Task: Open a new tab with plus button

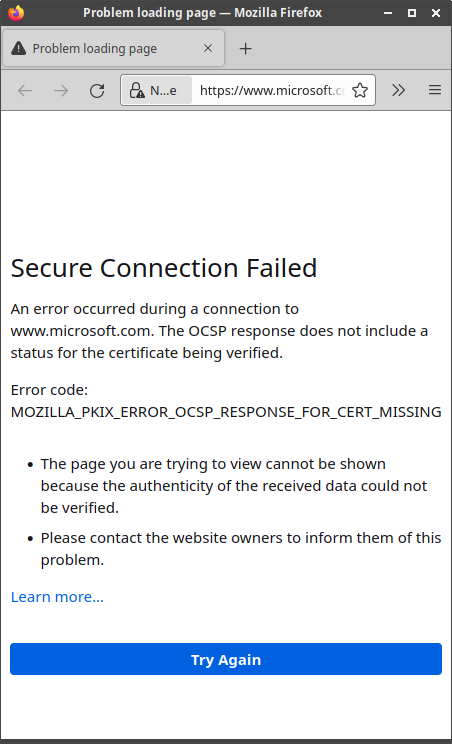Action: click(x=245, y=48)
